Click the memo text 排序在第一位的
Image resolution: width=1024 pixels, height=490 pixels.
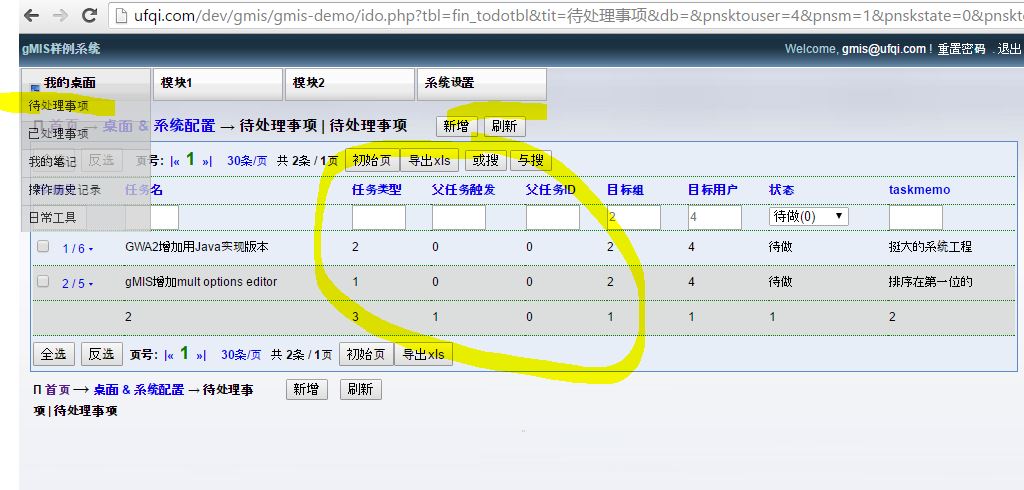tap(931, 282)
